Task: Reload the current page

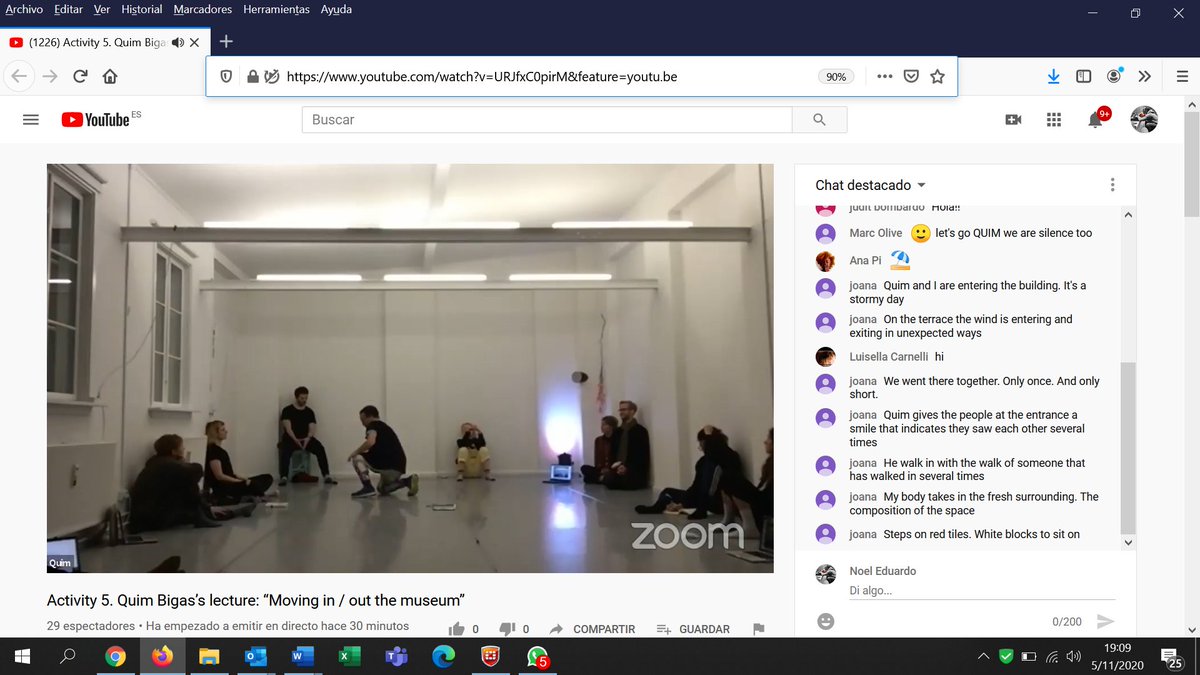Action: pyautogui.click(x=80, y=76)
